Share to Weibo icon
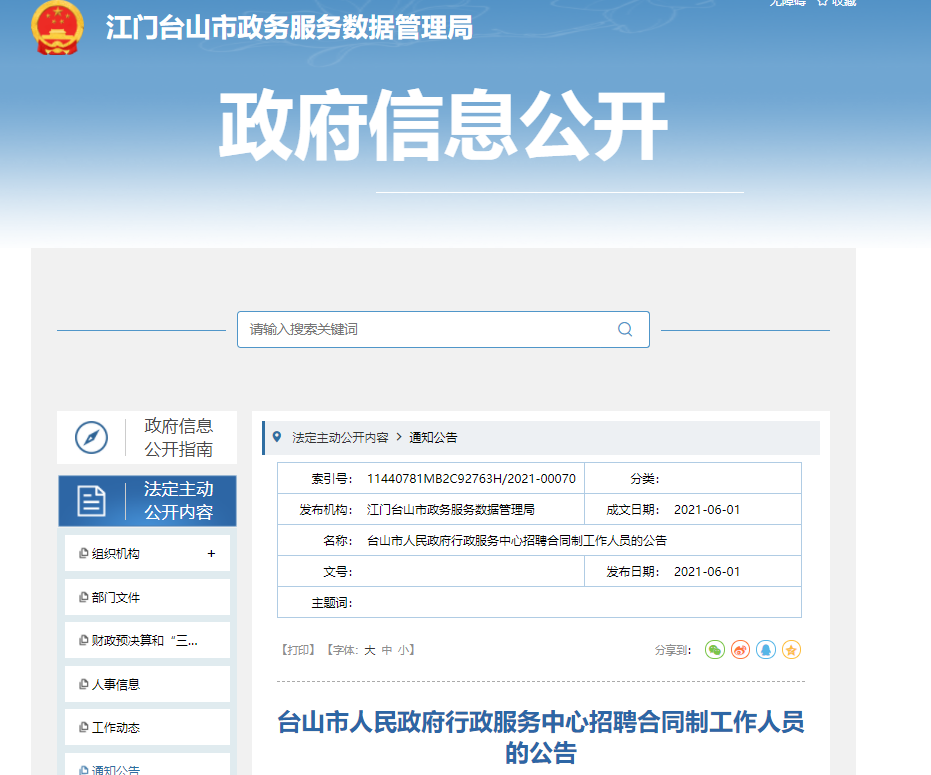Image resolution: width=931 pixels, height=775 pixels. (x=740, y=650)
